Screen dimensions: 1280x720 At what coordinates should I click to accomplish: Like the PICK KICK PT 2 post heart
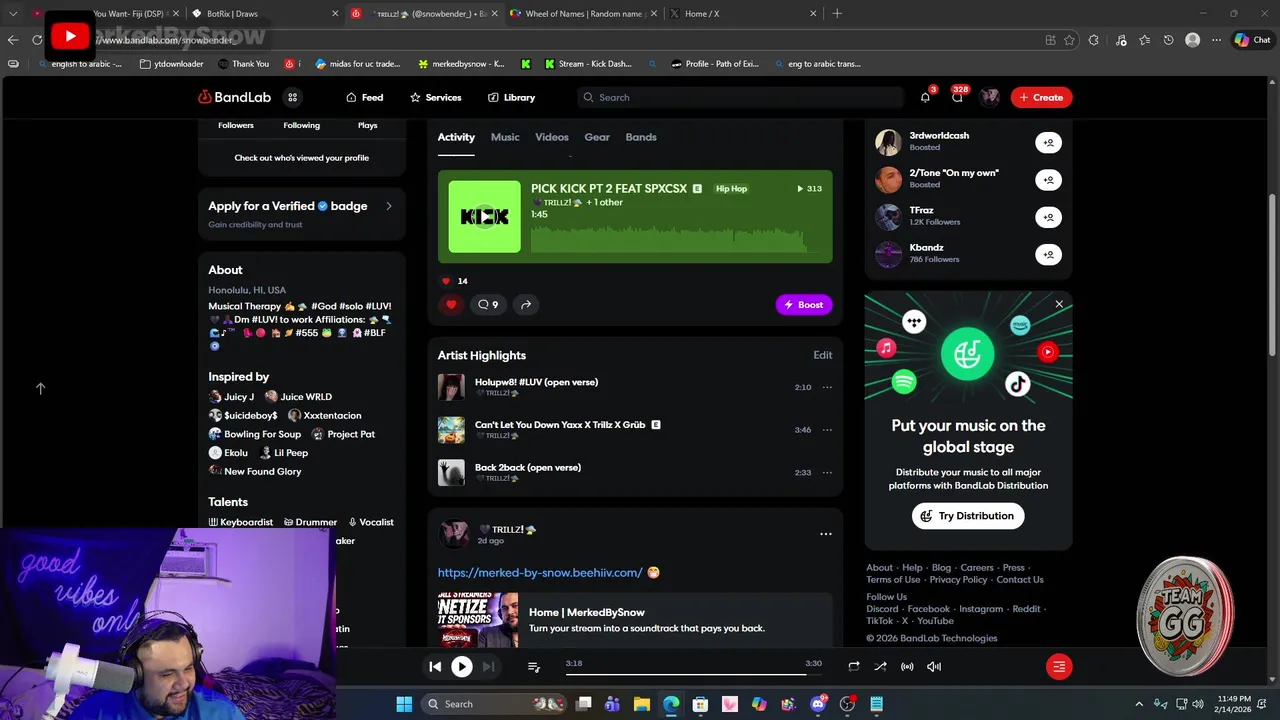tap(451, 305)
